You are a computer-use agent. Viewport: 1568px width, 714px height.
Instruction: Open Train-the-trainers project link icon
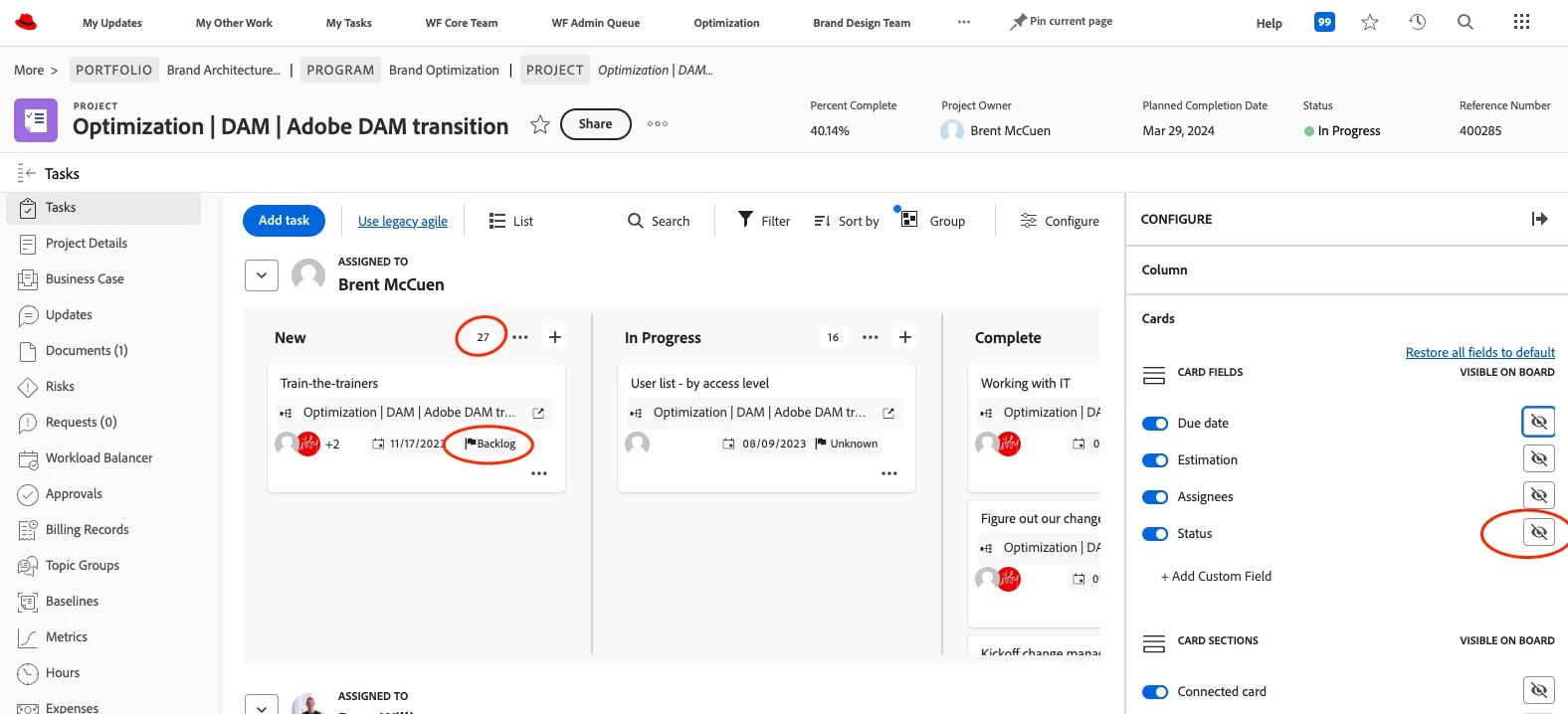coord(538,413)
